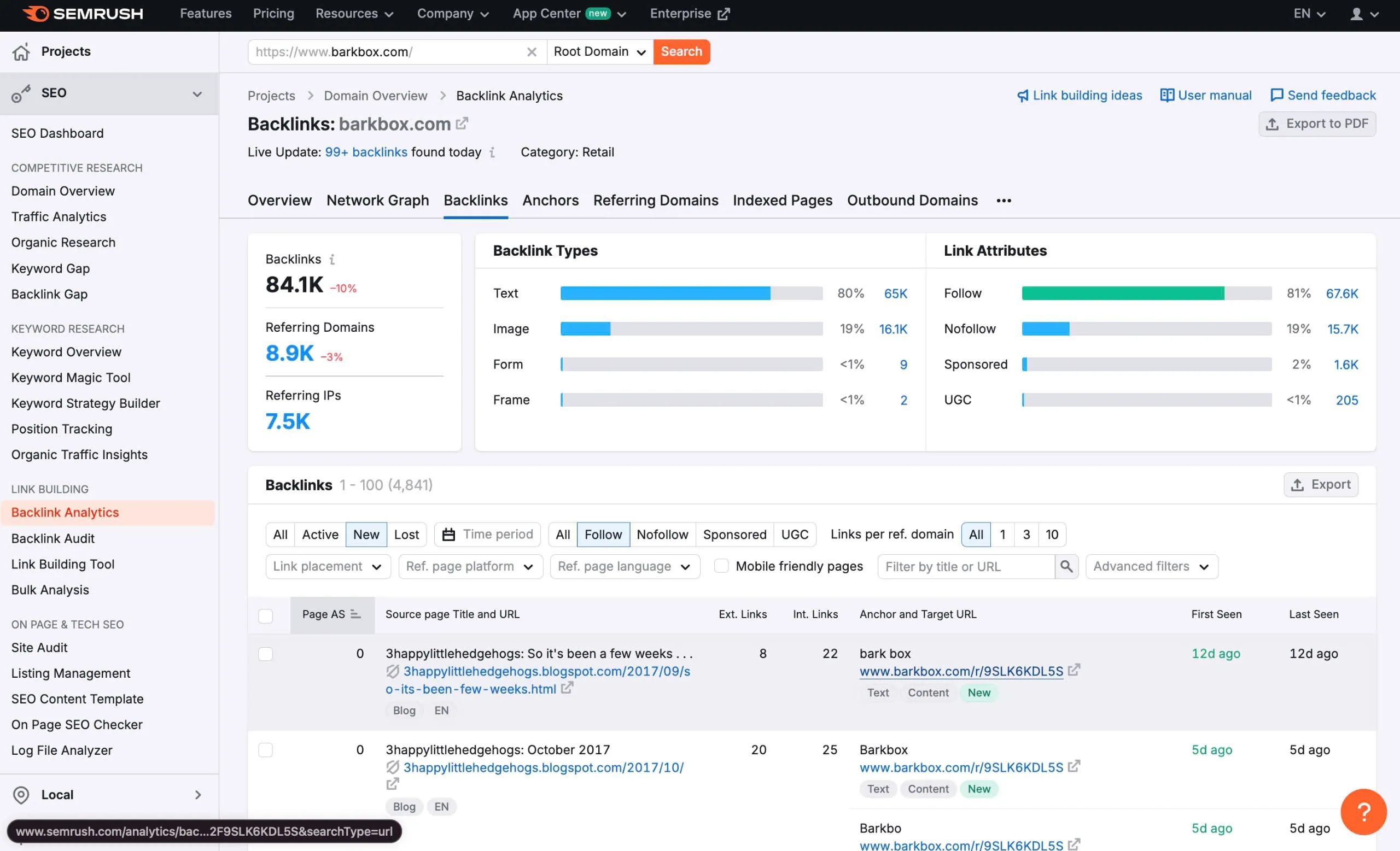Click the Local map pin icon
The image size is (1400, 851).
point(21,795)
